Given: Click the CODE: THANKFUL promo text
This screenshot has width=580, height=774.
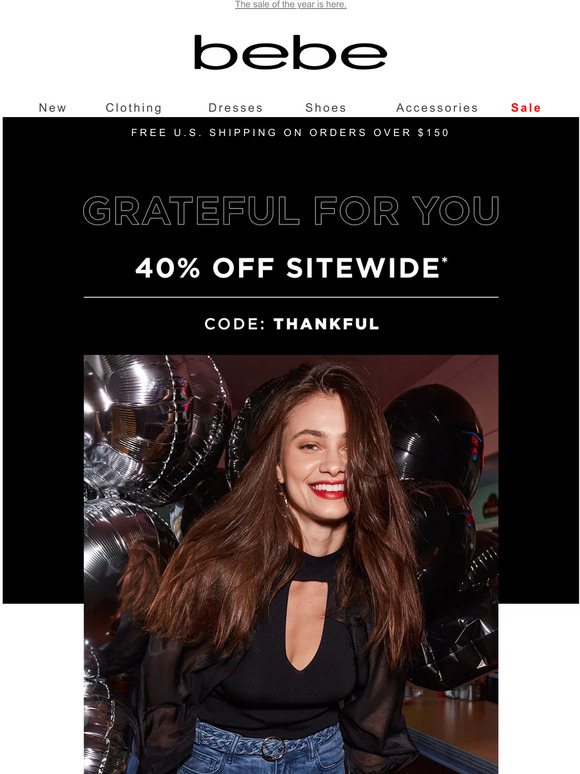Looking at the screenshot, I should coord(292,324).
